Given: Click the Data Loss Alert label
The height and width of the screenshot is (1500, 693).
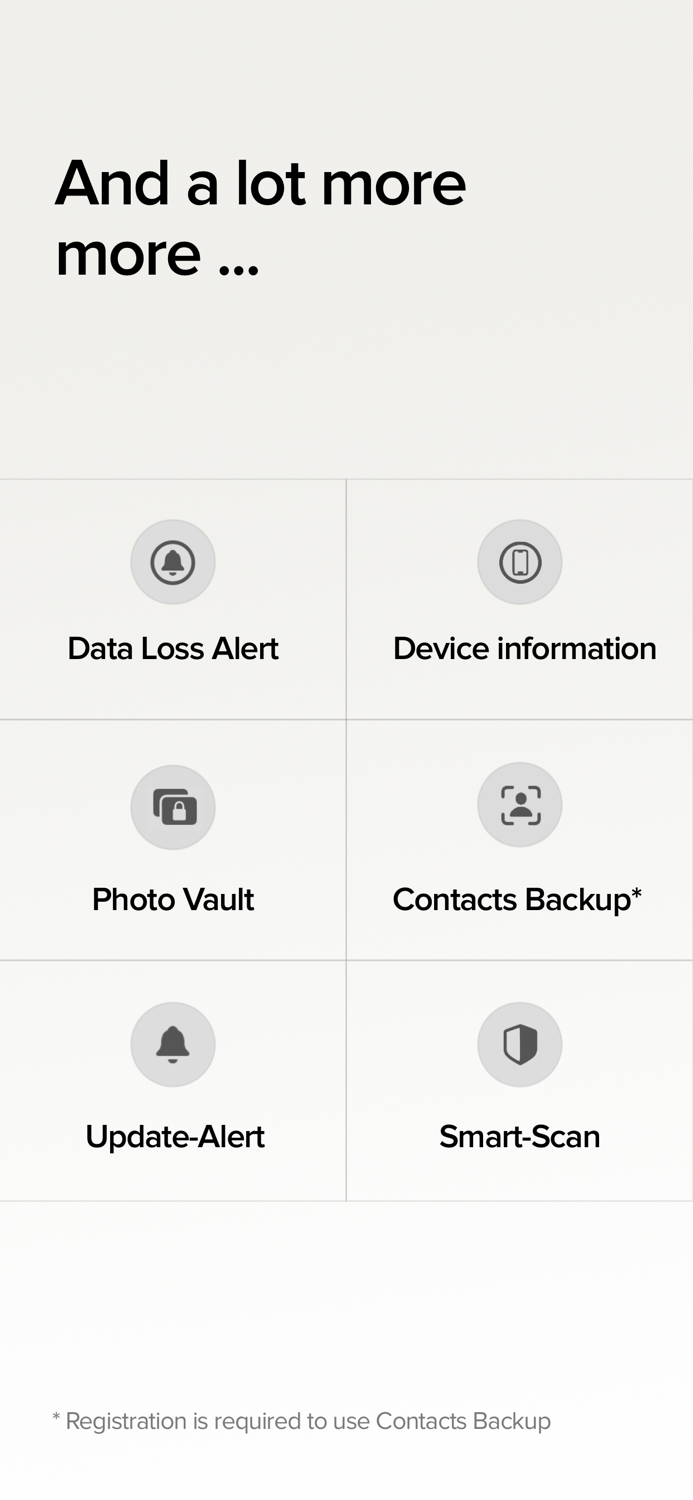Looking at the screenshot, I should pos(172,648).
